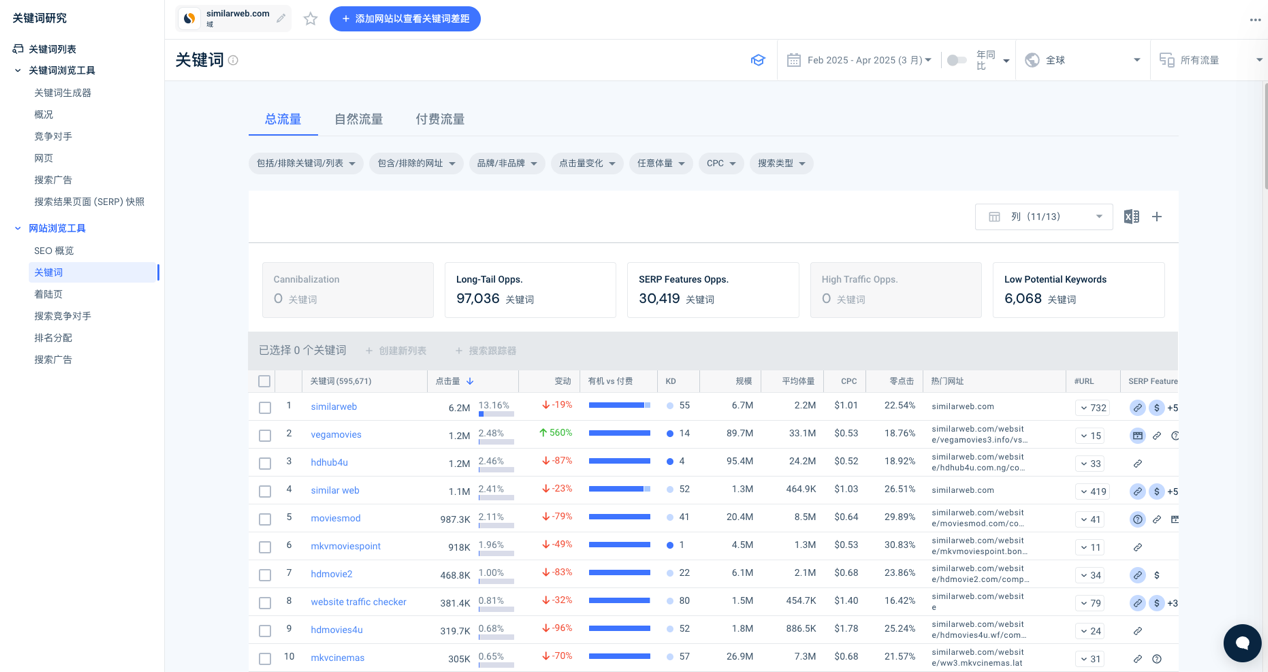Switch to the 自然流量 tab

pyautogui.click(x=358, y=119)
